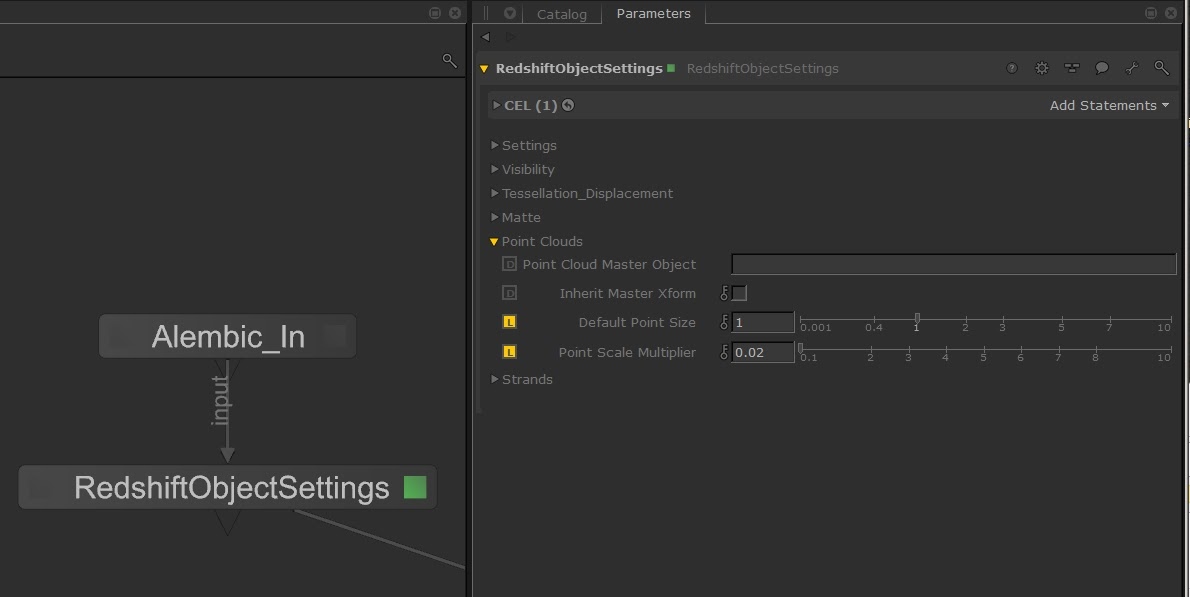Open the node comment speech bubble
Image resolution: width=1190 pixels, height=597 pixels.
tap(1102, 69)
